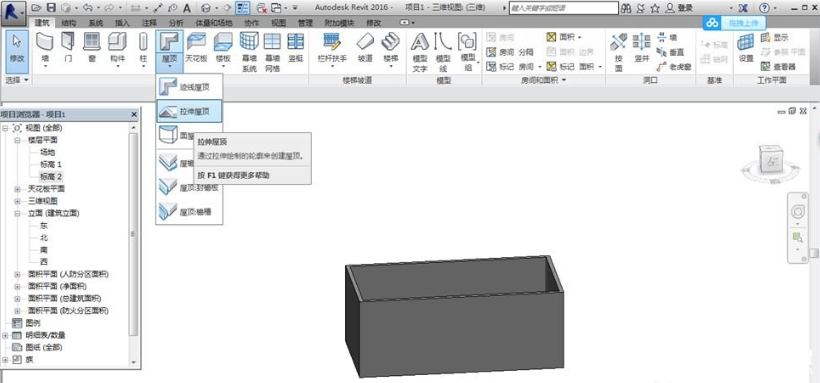Click the 天花板 (Ceiling) tool
This screenshot has height=383, width=820.
[x=196, y=48]
